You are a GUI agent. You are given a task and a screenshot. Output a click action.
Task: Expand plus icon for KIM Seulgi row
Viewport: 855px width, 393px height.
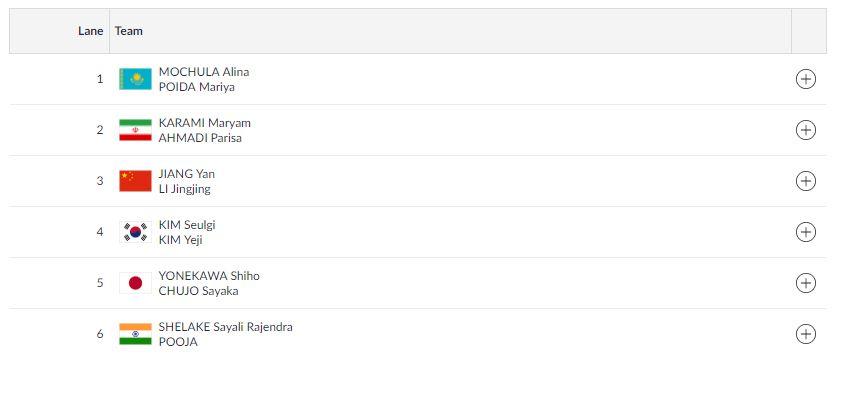click(x=805, y=232)
